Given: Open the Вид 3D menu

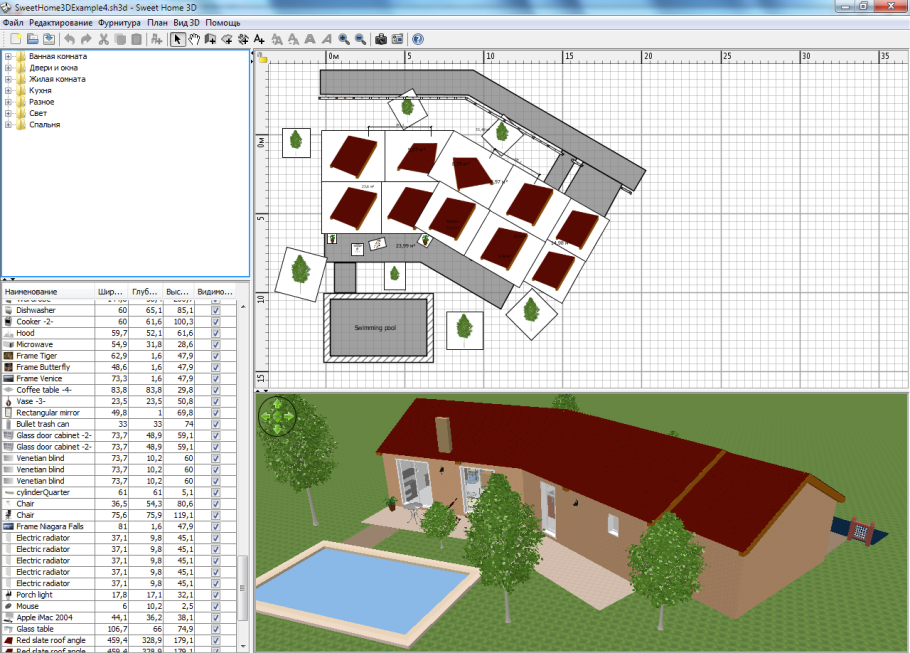Looking at the screenshot, I should pyautogui.click(x=186, y=22).
